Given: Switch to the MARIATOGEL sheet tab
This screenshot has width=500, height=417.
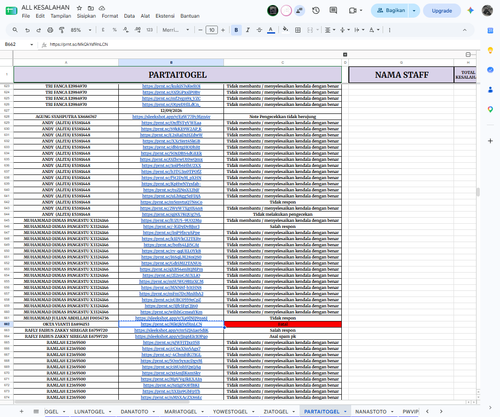Looking at the screenshot, I should [180, 412].
